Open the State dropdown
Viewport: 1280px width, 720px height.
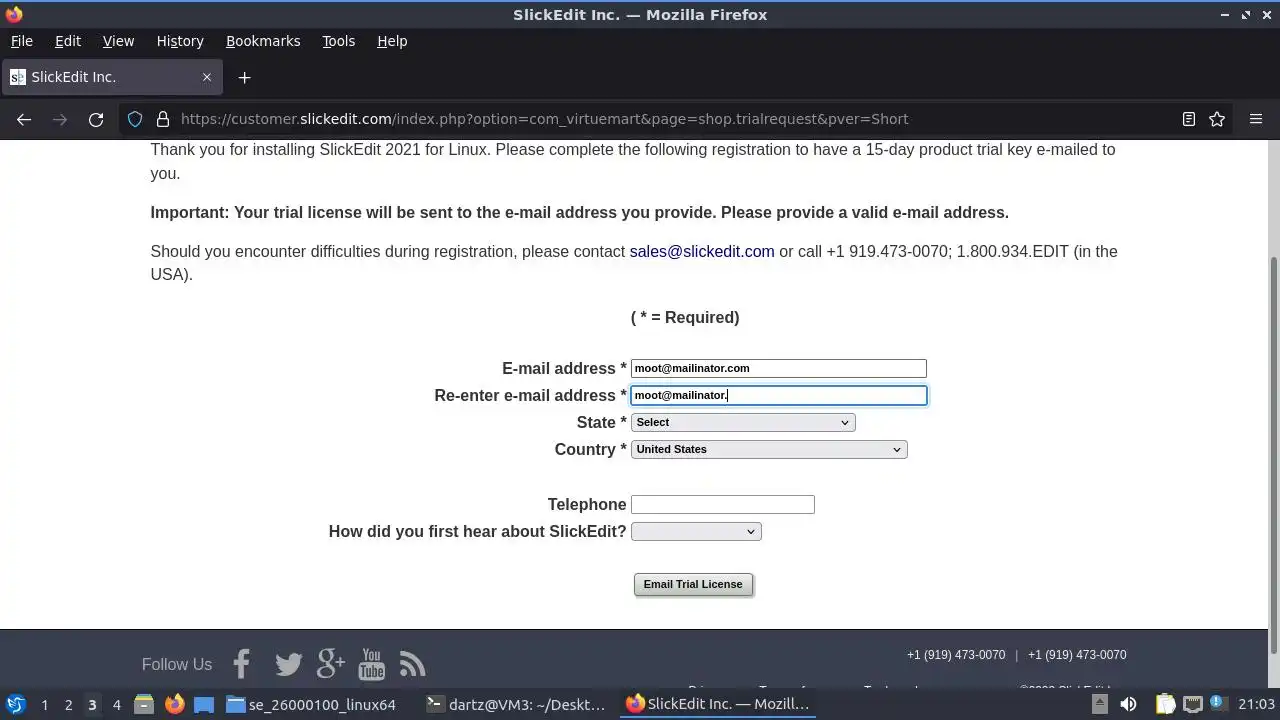pos(743,422)
